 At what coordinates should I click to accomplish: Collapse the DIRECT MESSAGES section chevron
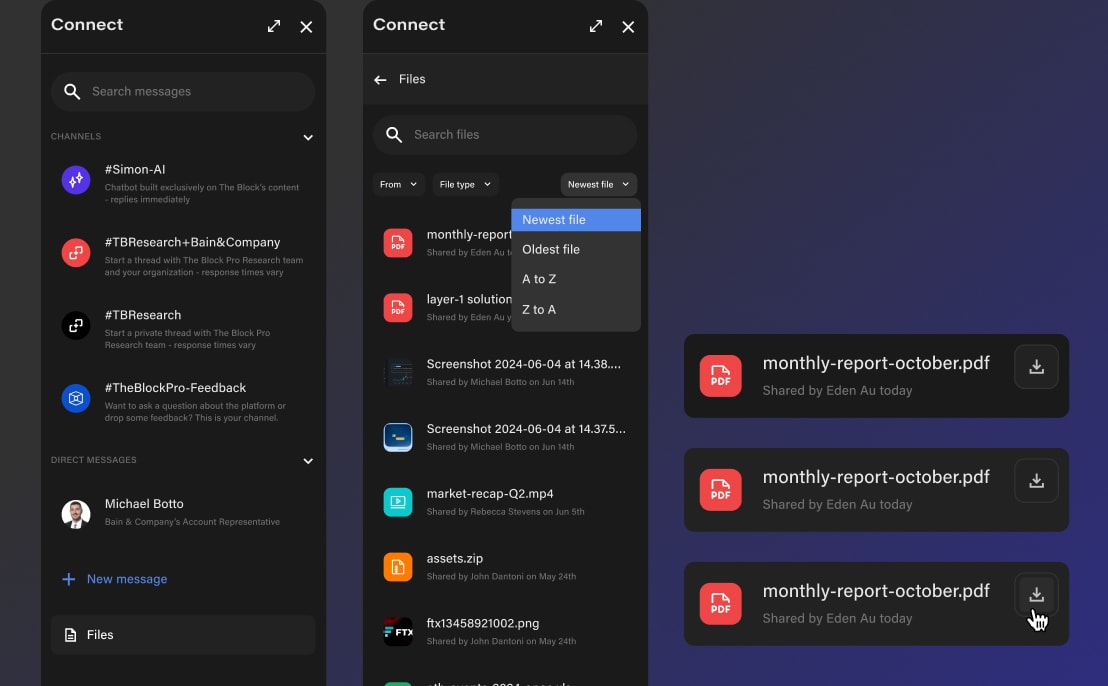(308, 461)
